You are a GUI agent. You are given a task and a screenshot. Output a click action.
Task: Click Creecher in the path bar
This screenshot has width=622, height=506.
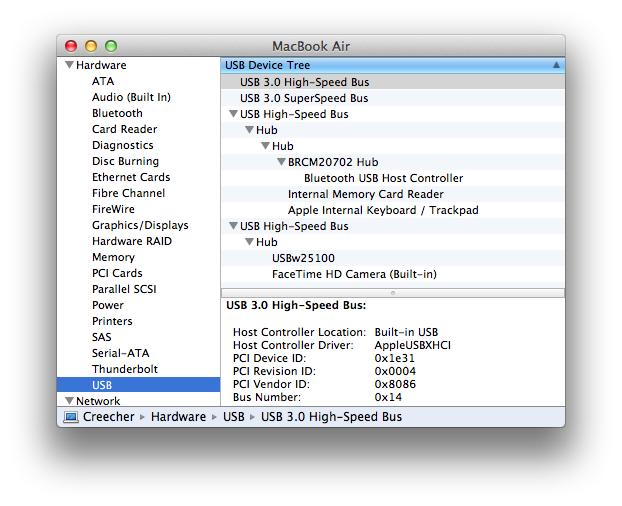coord(108,417)
